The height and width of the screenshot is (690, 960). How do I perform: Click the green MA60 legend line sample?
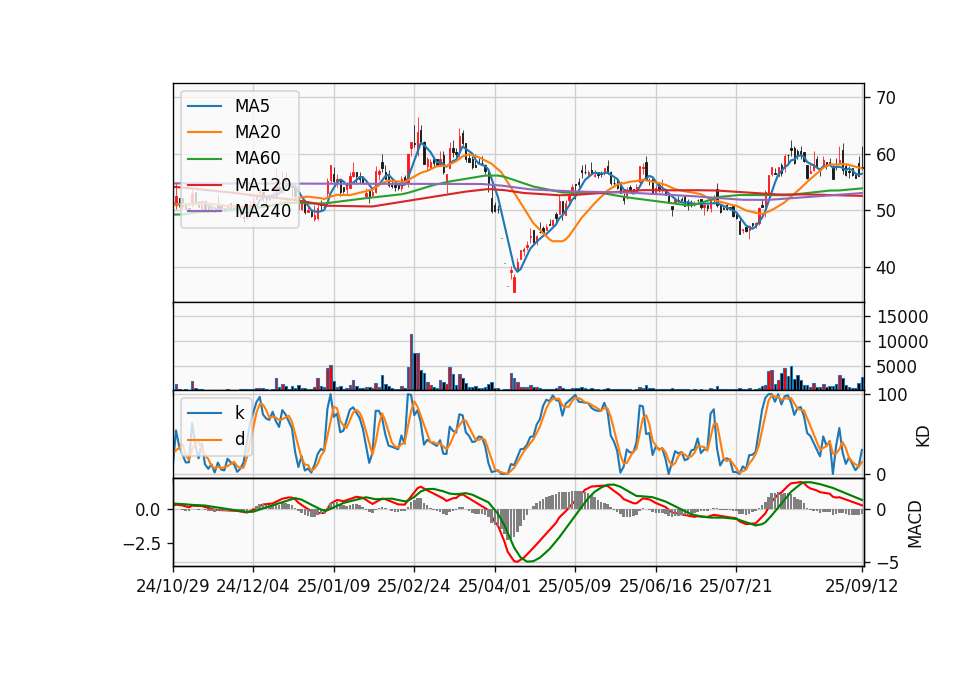point(204,159)
